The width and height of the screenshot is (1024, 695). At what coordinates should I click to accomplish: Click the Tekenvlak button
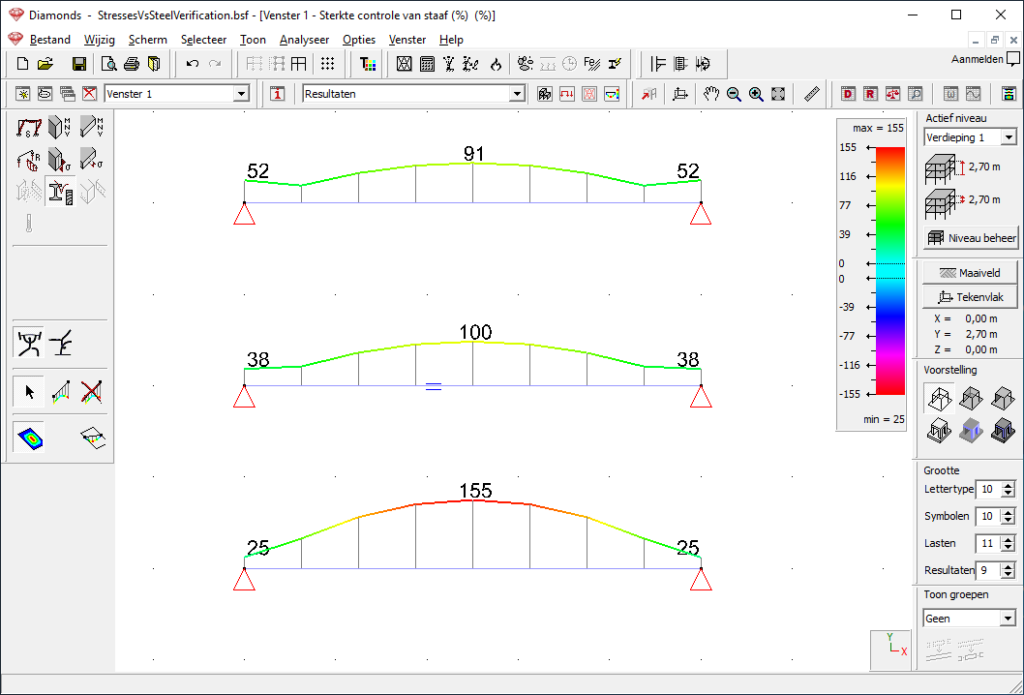(x=971, y=297)
